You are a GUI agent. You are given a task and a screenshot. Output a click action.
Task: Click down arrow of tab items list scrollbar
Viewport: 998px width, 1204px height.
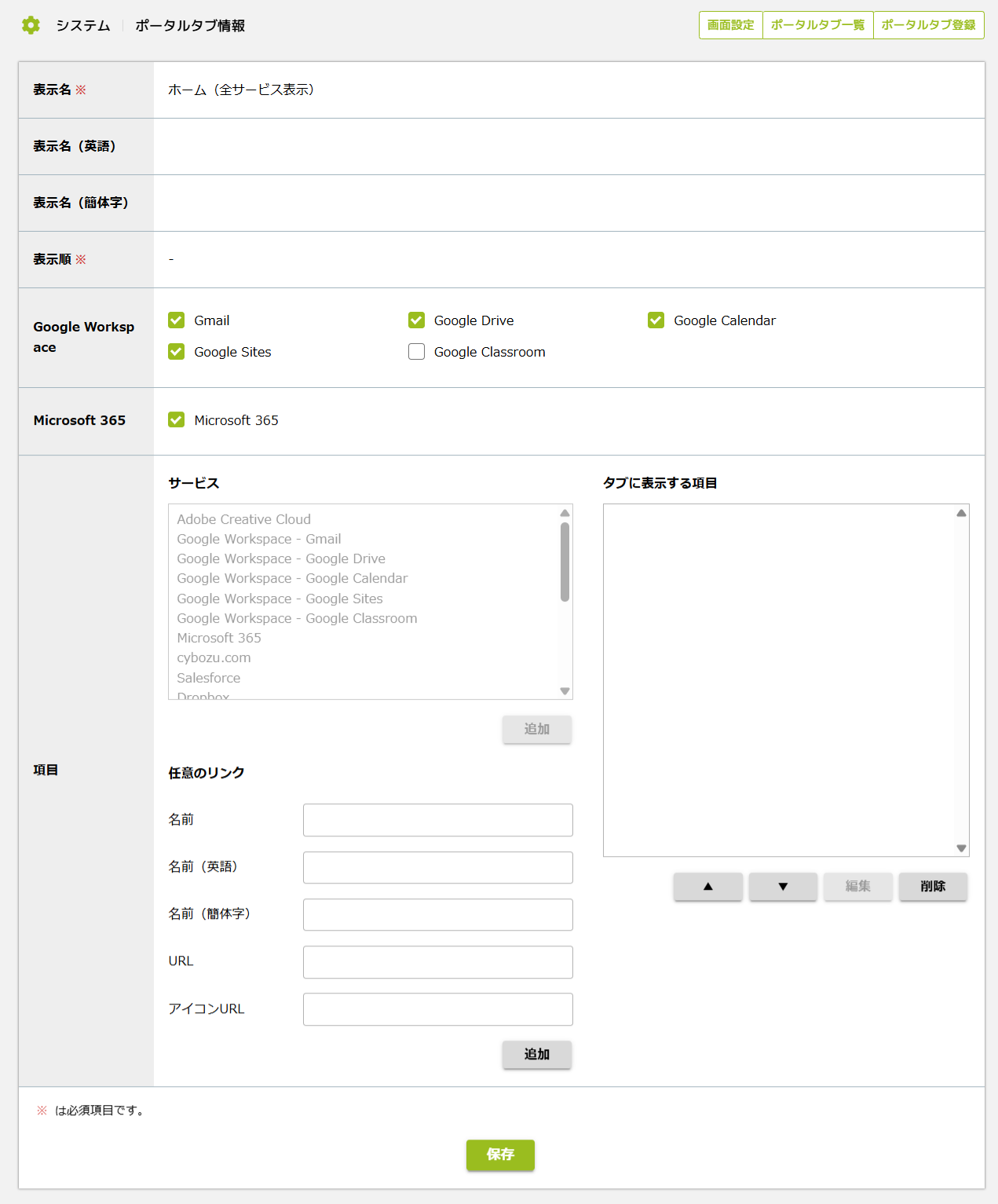pos(961,848)
